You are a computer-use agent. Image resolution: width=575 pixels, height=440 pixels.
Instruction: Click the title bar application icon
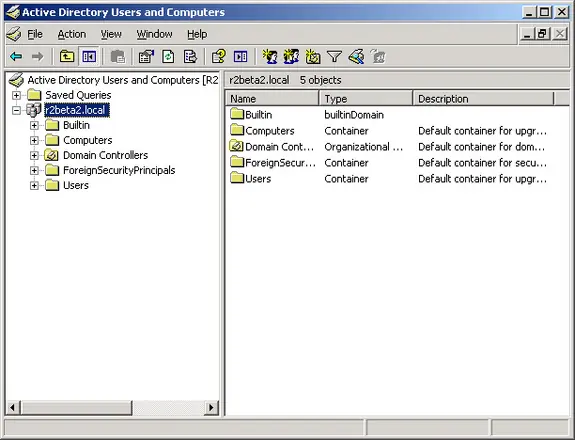coord(13,12)
